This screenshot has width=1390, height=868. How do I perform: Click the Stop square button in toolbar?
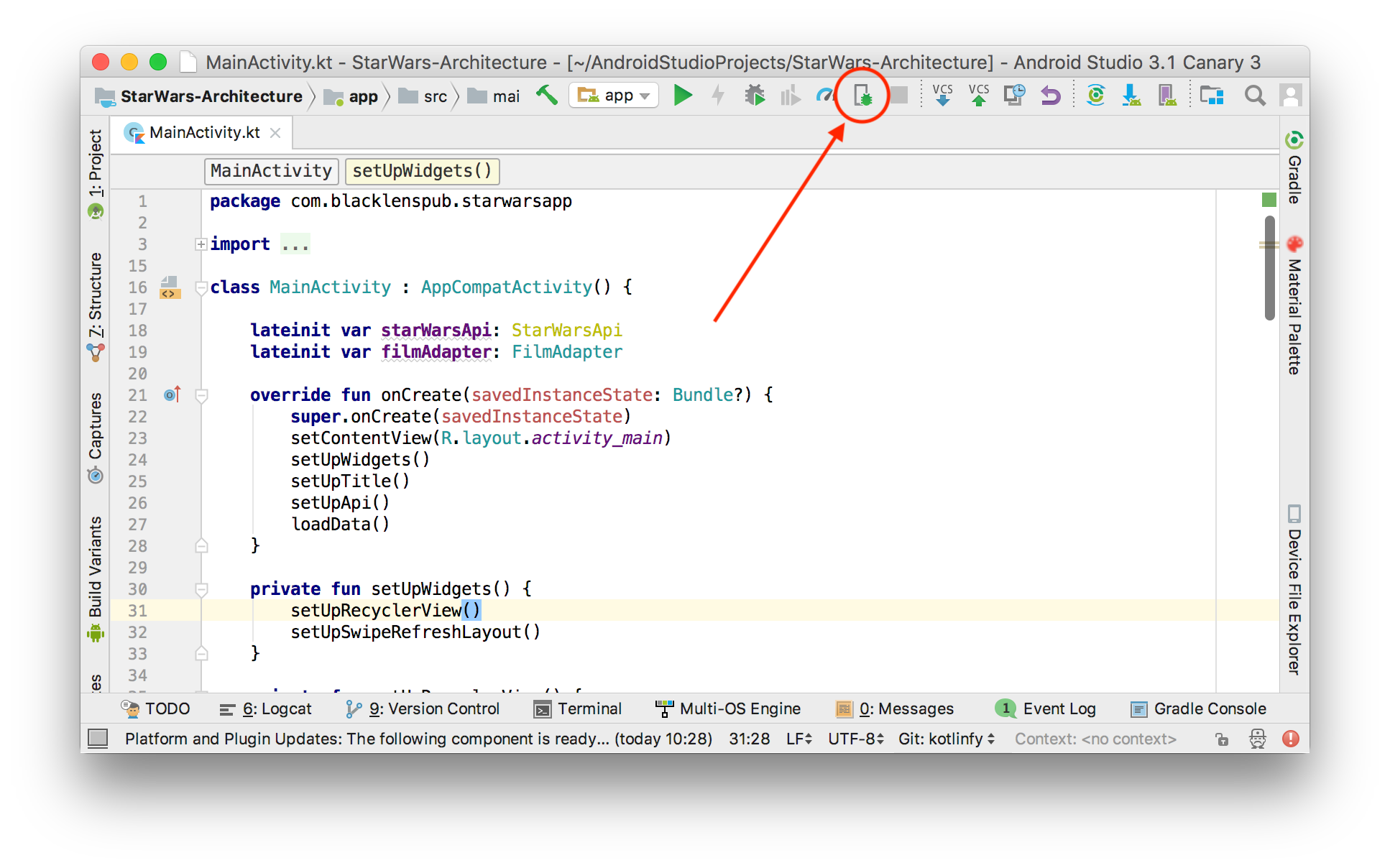point(899,95)
